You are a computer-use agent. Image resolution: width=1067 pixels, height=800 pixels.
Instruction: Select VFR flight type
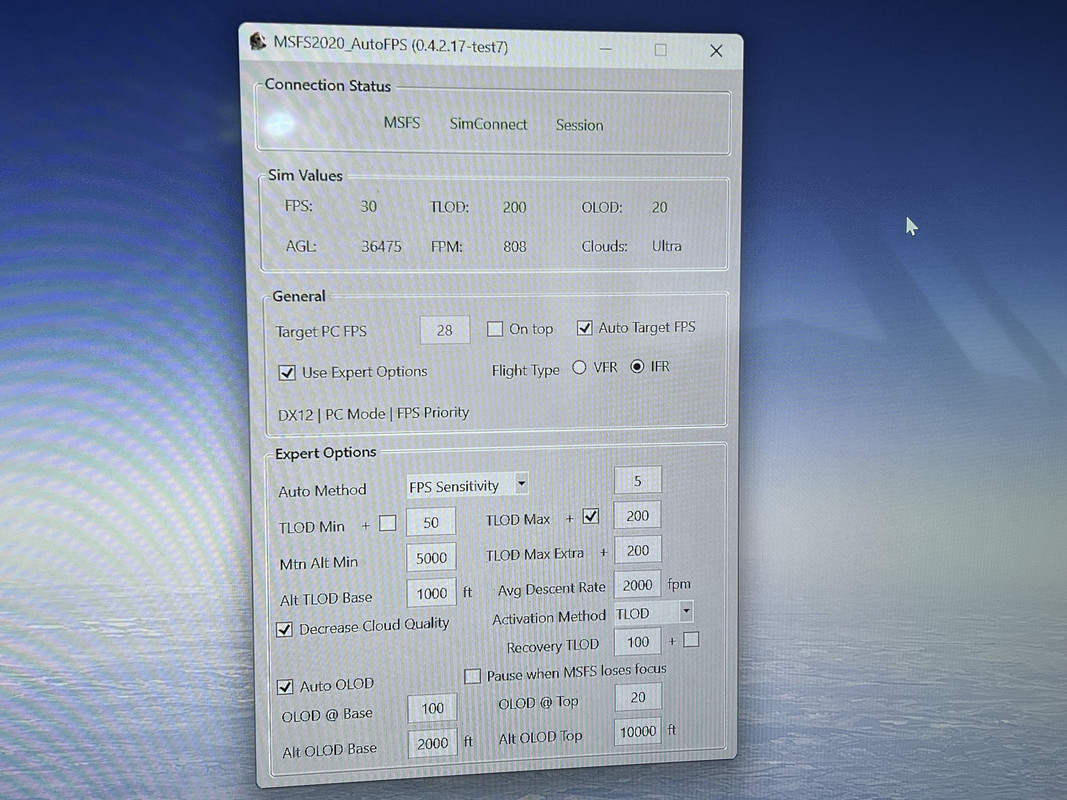click(579, 367)
